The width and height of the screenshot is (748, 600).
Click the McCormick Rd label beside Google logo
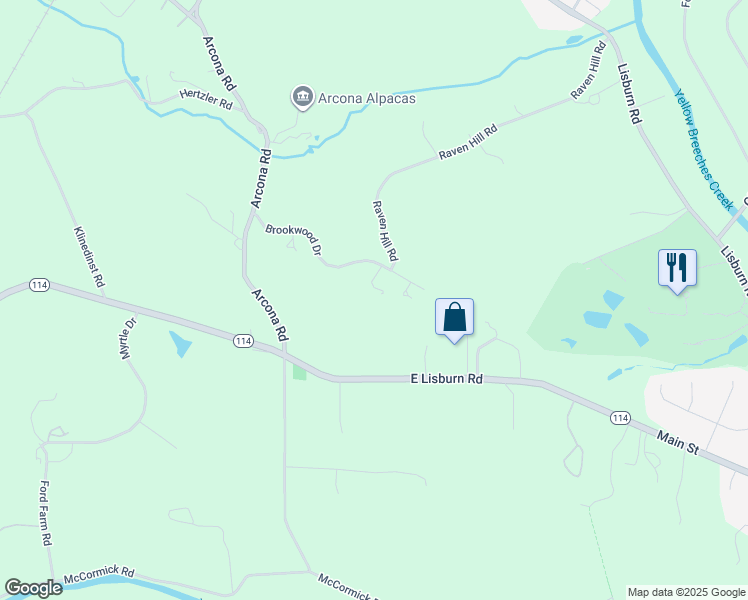coord(99,574)
